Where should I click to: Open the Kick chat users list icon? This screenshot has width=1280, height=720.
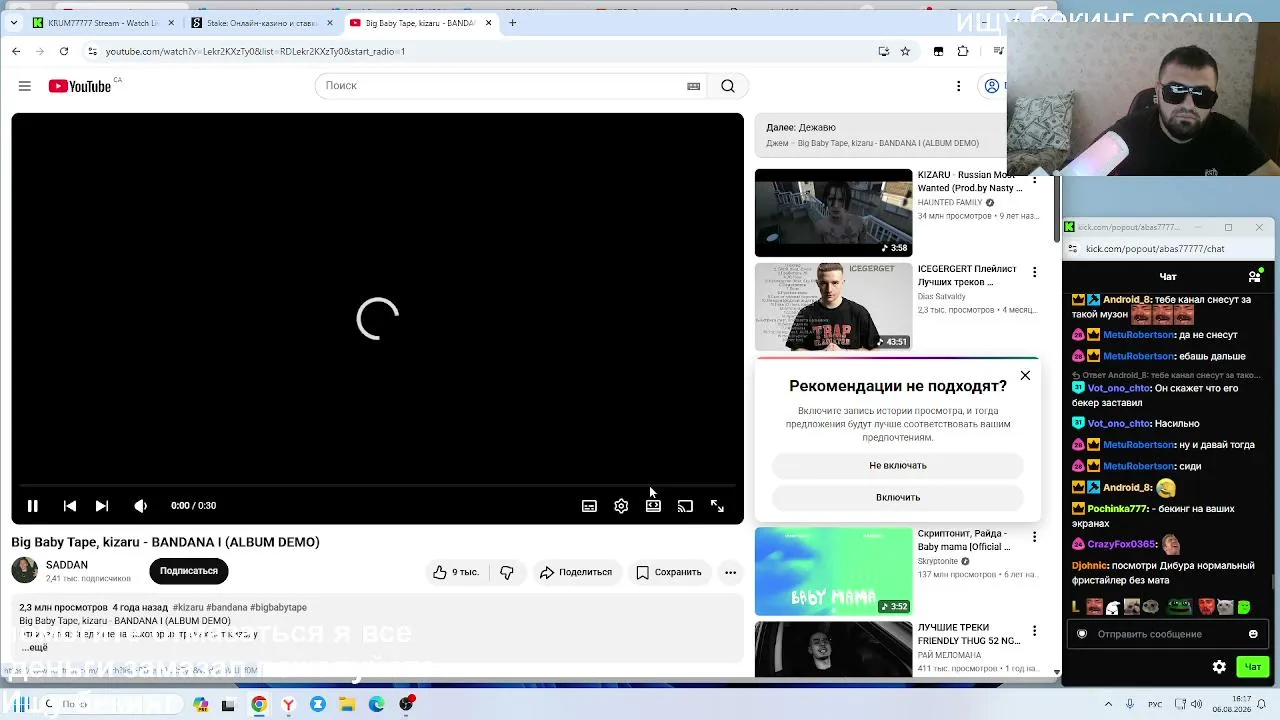tap(1254, 276)
